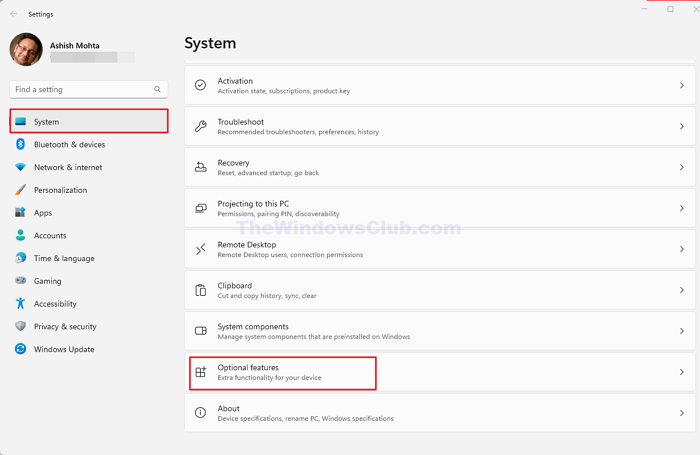Expand the About row chevron

[682, 412]
